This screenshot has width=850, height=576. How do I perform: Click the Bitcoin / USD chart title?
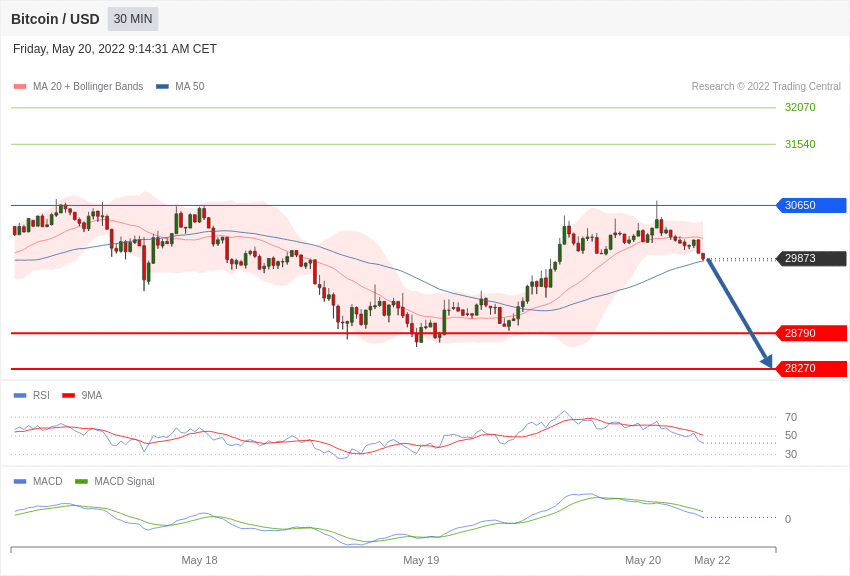55,19
